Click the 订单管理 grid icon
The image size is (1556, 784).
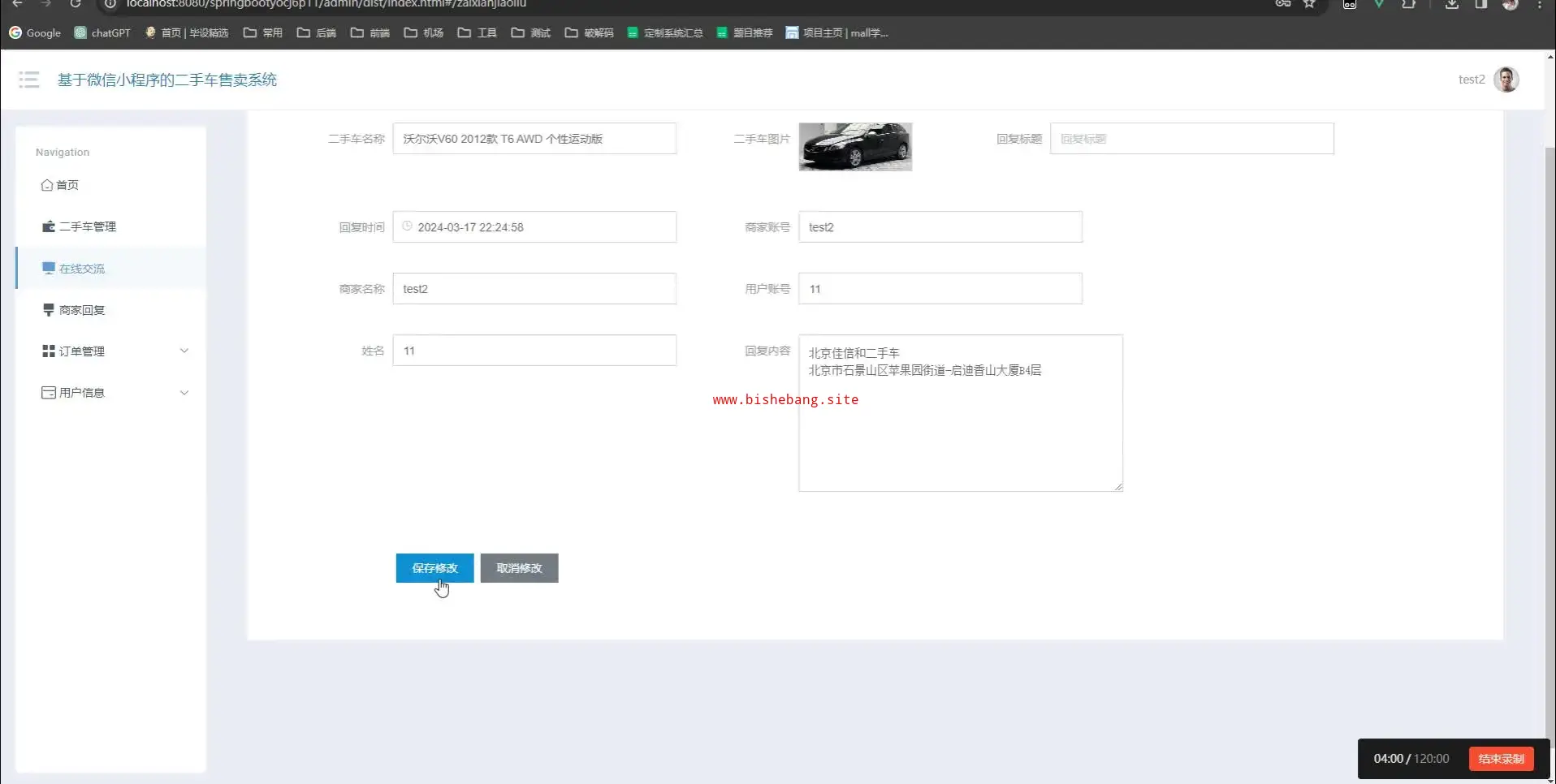49,351
